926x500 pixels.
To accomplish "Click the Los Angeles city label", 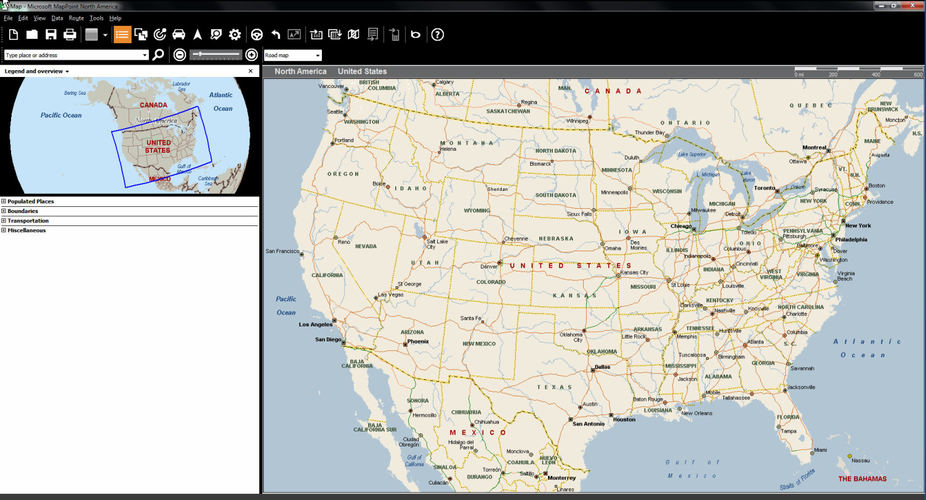I will click(315, 324).
